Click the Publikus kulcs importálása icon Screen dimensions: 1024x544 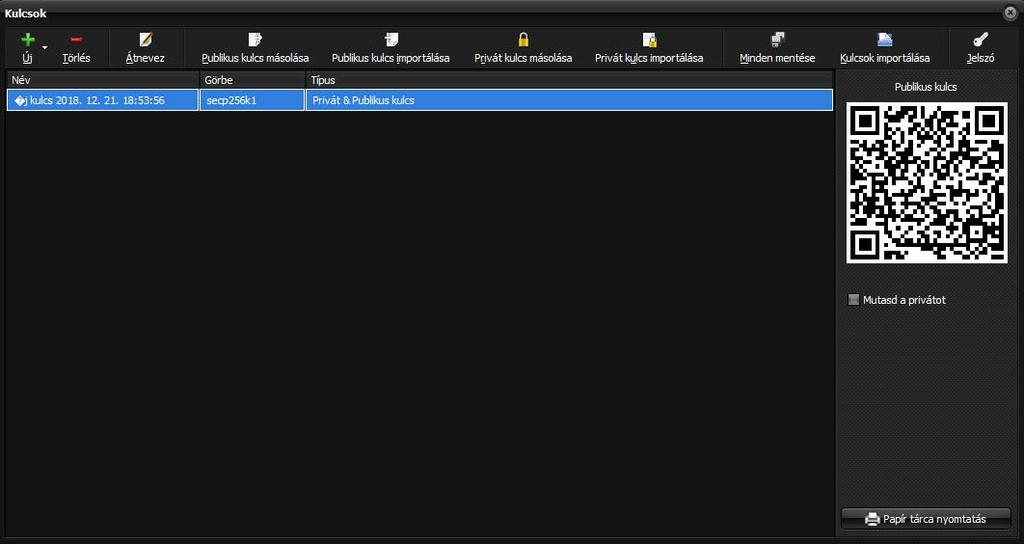click(391, 40)
